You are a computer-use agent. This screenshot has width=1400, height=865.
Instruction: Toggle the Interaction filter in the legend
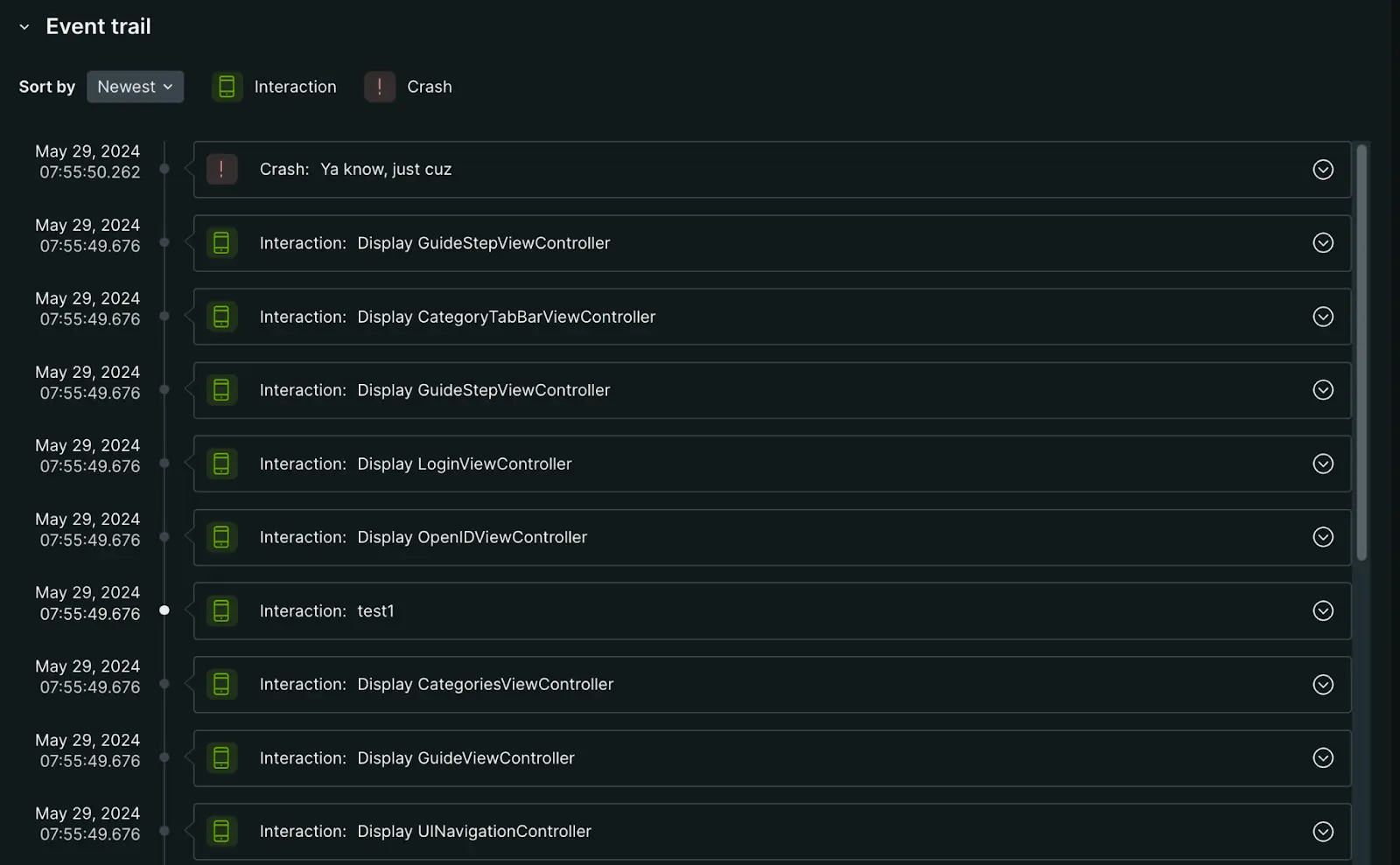(x=227, y=87)
